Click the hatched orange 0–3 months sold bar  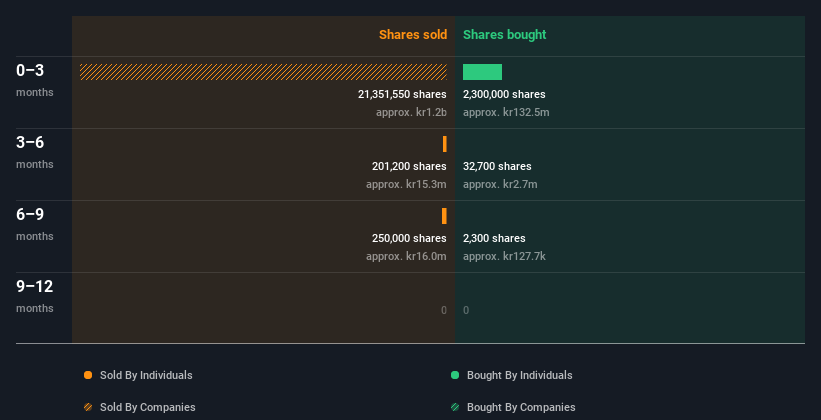point(263,72)
